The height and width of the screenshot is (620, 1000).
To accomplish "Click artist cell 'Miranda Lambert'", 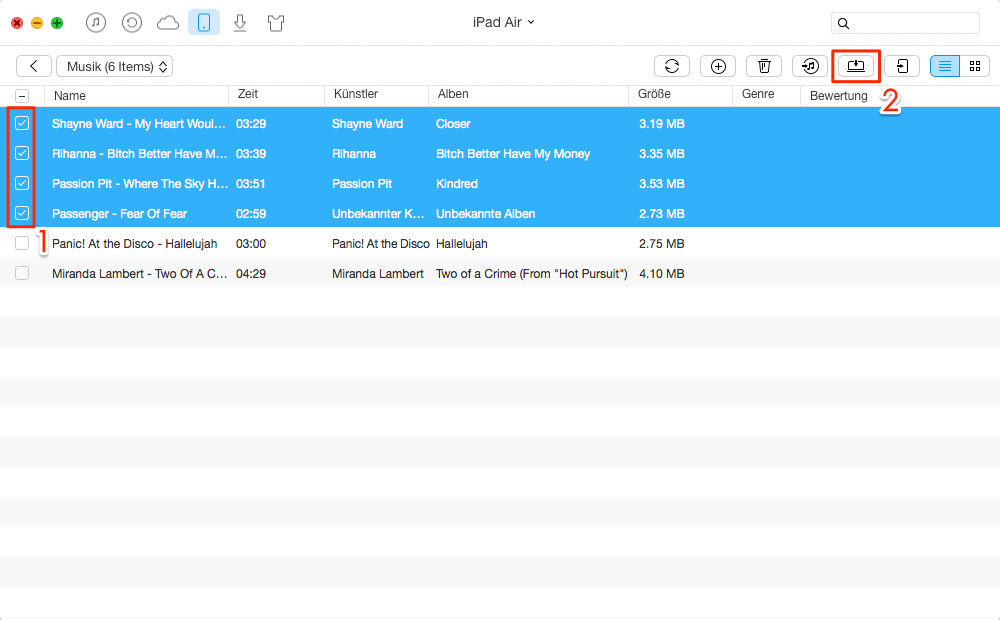I will click(x=378, y=274).
